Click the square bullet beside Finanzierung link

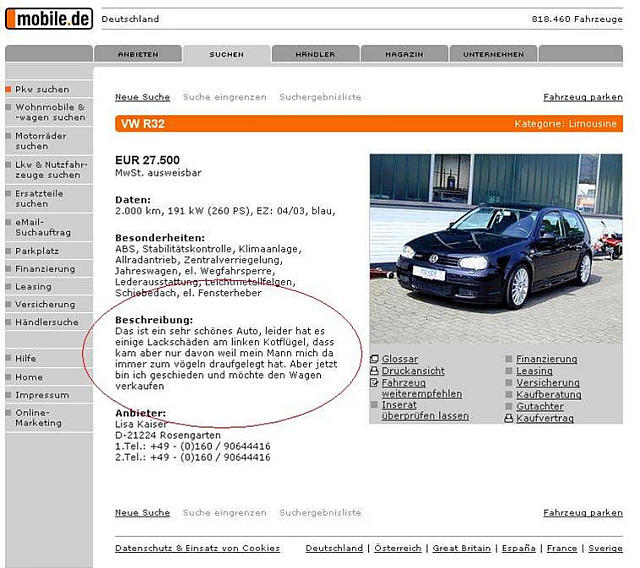click(x=509, y=360)
